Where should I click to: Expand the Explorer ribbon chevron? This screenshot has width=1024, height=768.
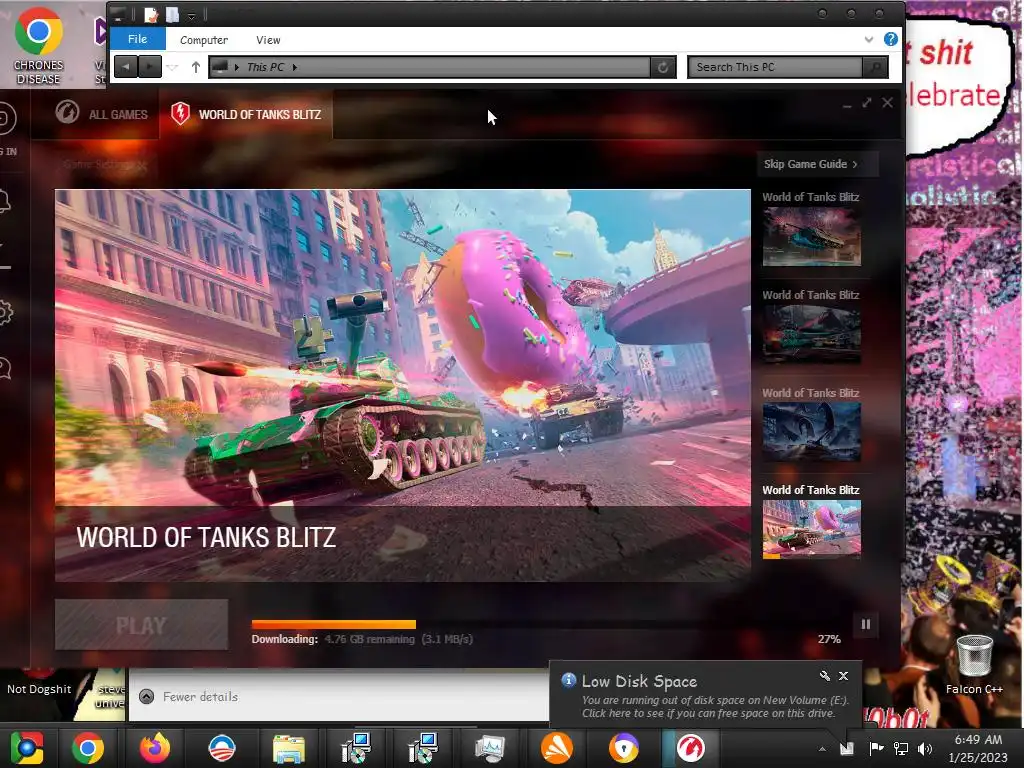(x=869, y=39)
